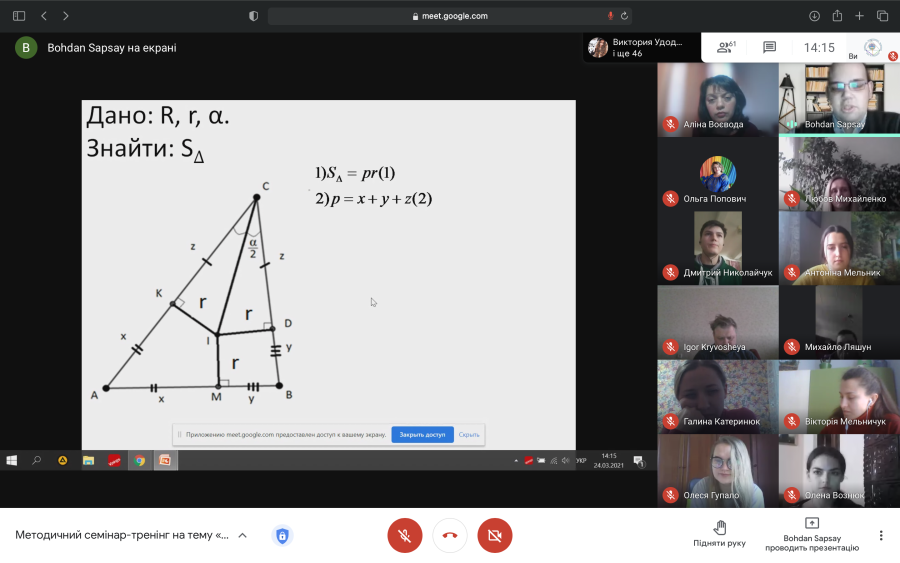
Task: Click the Дано: R, r, α. slide heading
Action: tap(158, 116)
